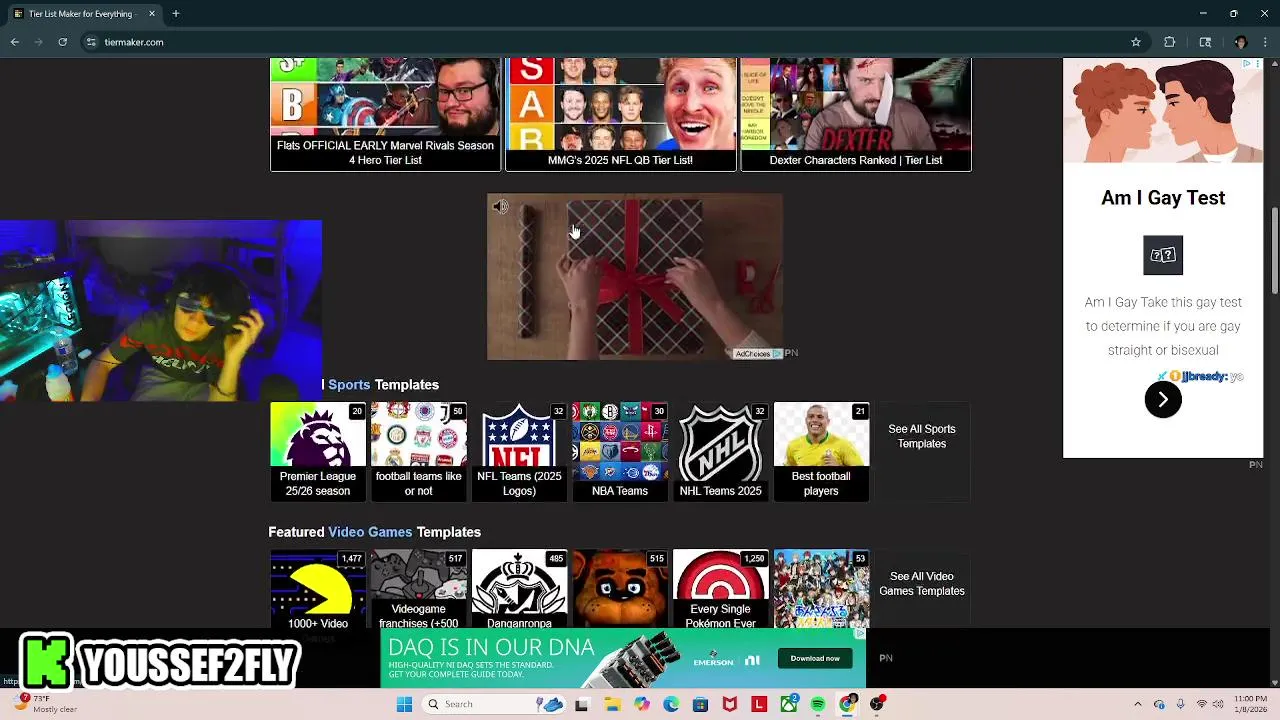Open volume control in system tray
The height and width of the screenshot is (720, 1280).
point(1219,704)
